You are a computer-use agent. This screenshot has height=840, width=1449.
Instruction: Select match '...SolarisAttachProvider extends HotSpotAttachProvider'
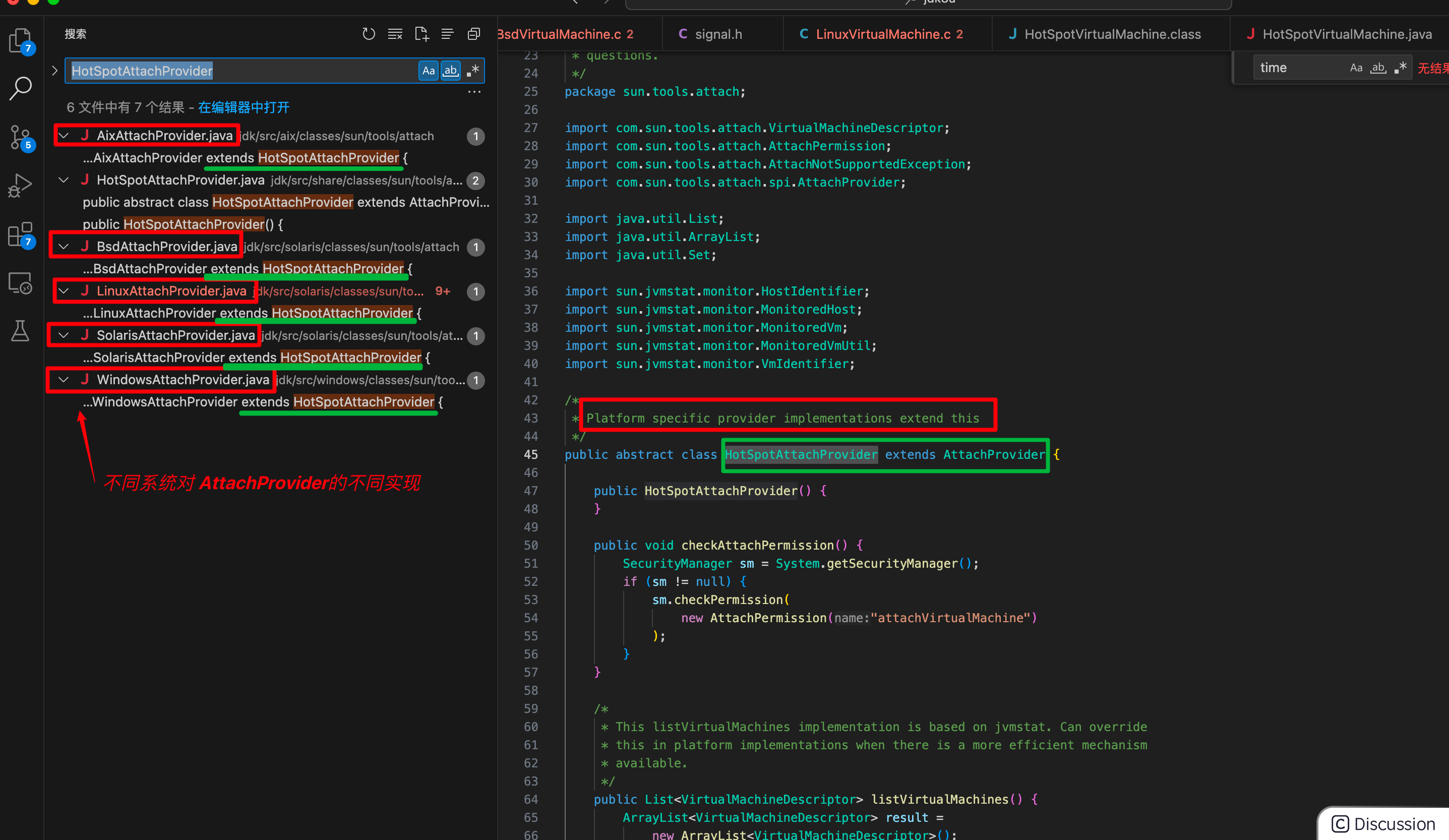[x=257, y=357]
